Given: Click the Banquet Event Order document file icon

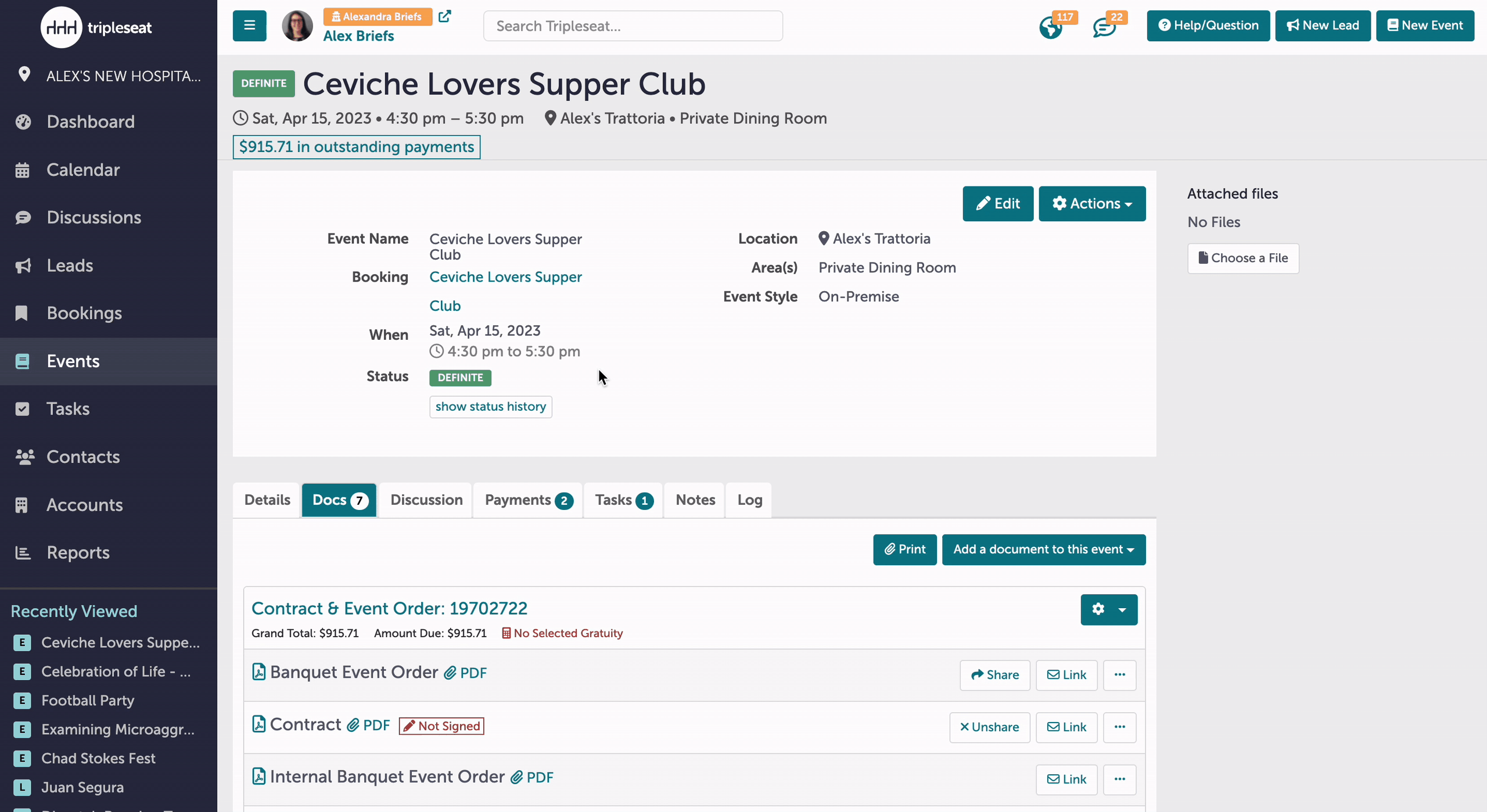Looking at the screenshot, I should click(x=259, y=671).
